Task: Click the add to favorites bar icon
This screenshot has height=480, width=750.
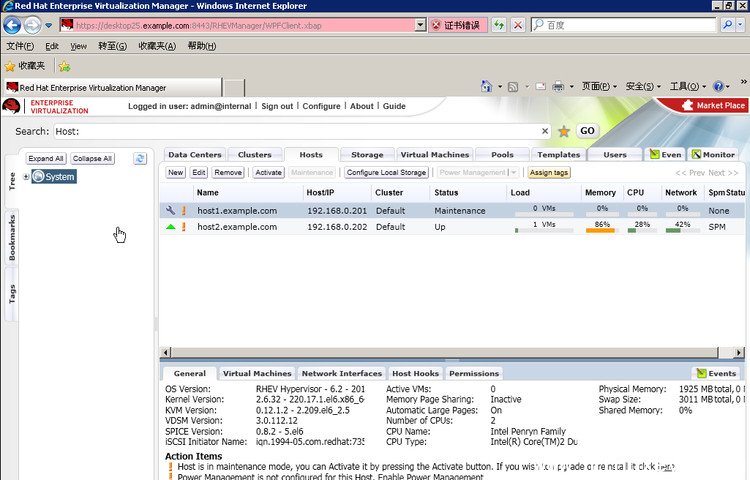Action: (64, 66)
